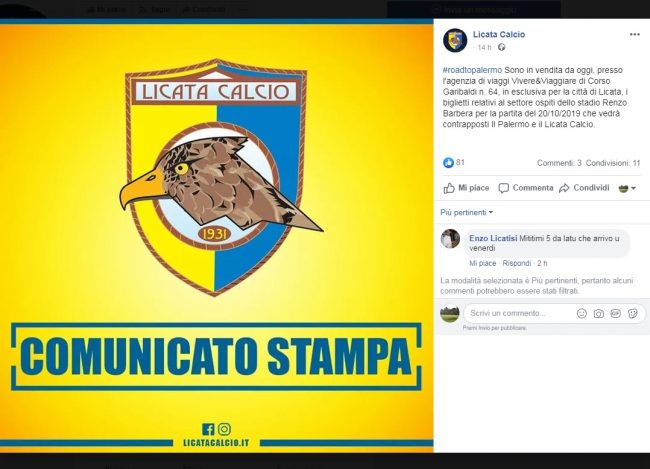Insert an emoji in the comment box

point(582,313)
